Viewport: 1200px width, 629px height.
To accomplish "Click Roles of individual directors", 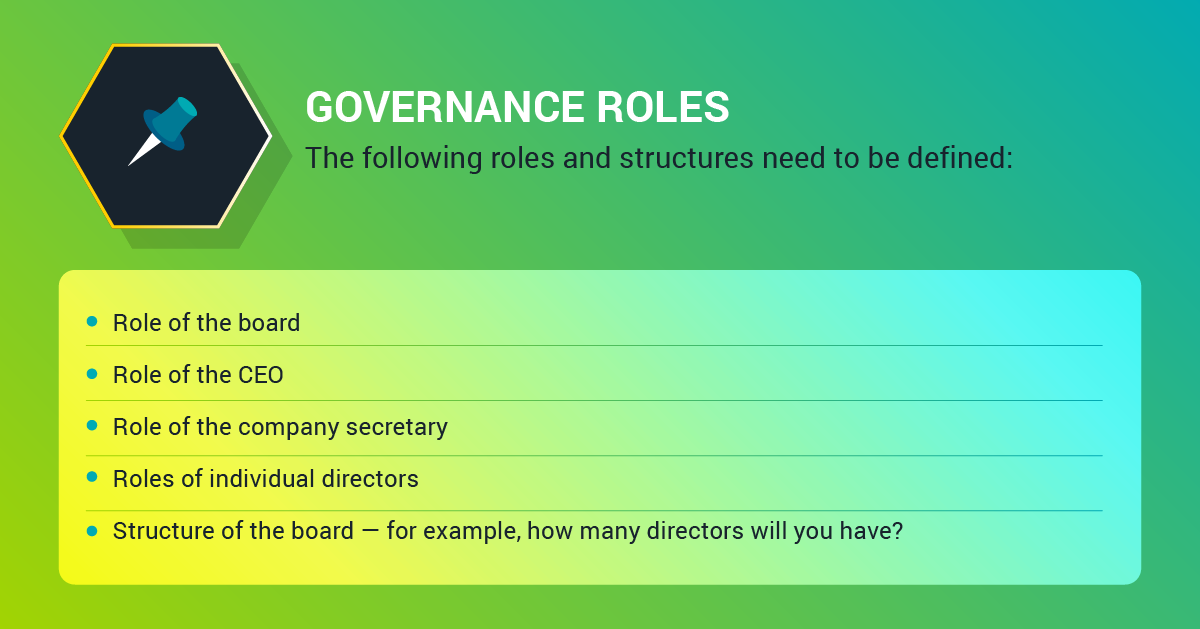I will point(265,479).
